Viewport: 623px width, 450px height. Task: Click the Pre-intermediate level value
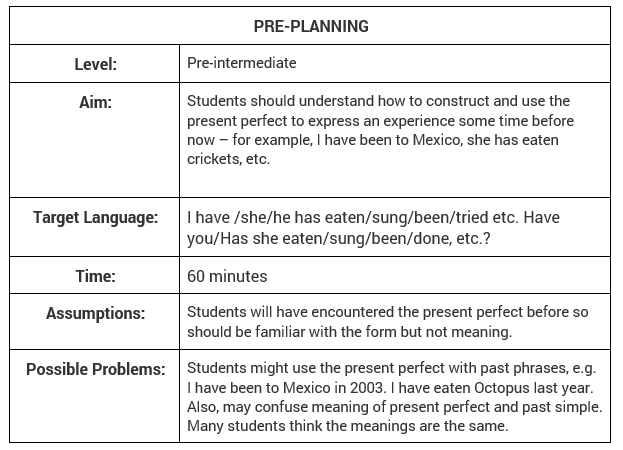tap(242, 63)
